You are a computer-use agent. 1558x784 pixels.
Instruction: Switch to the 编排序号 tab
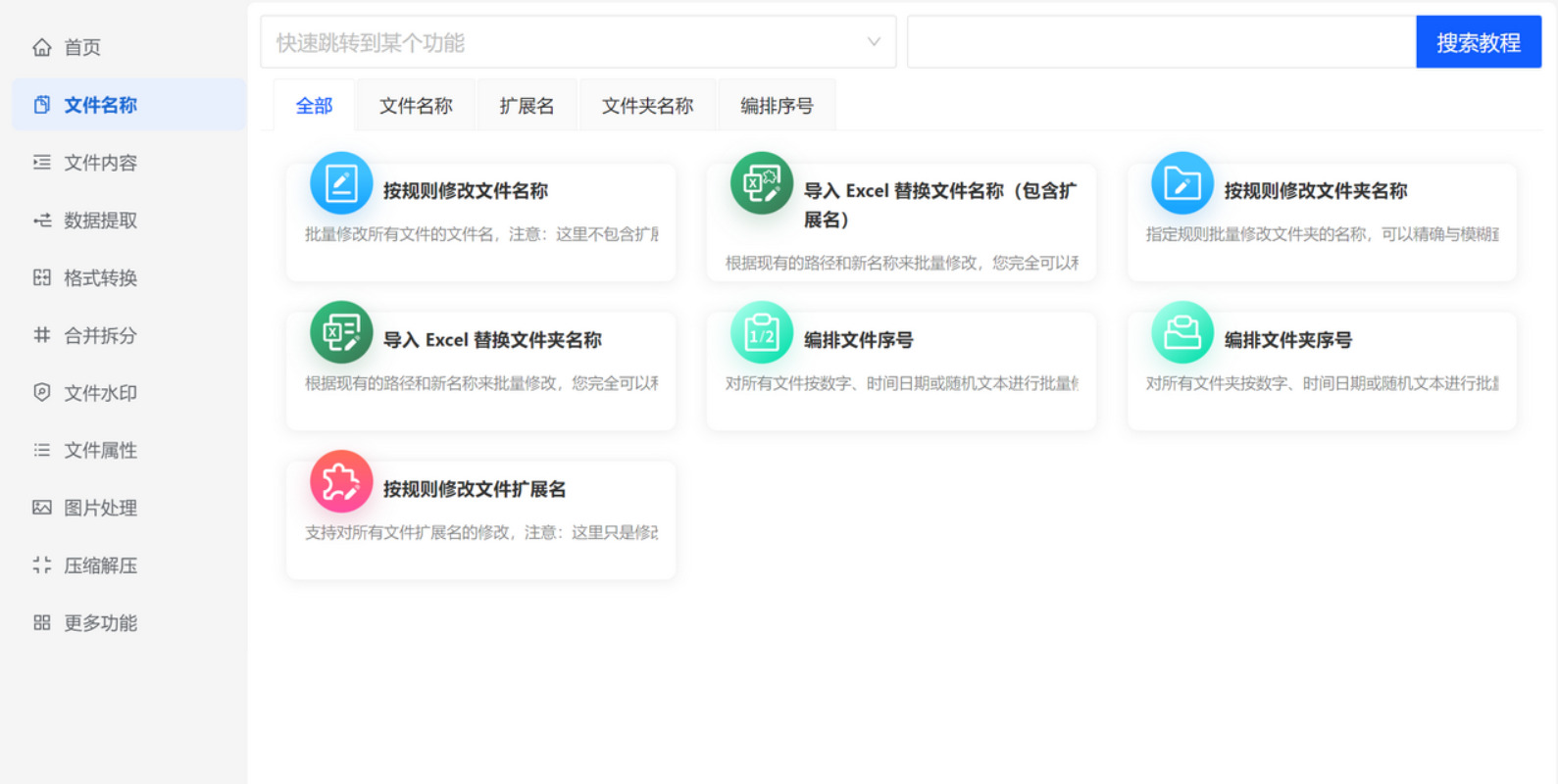777,106
